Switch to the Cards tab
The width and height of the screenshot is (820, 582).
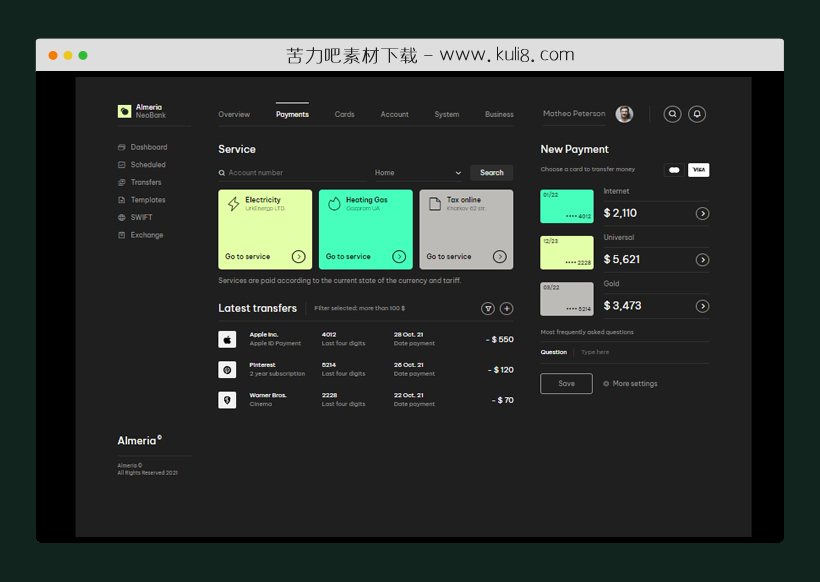coord(344,114)
